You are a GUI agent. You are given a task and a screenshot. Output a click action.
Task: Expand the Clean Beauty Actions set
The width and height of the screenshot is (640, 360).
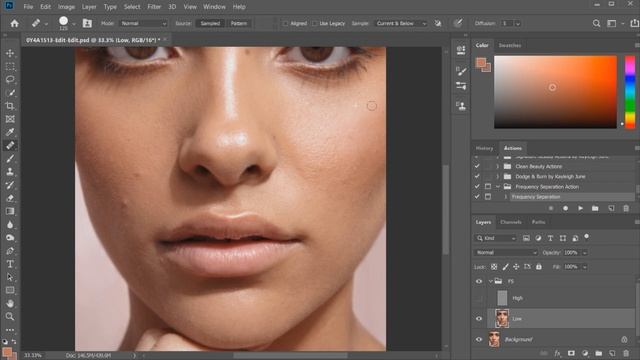click(498, 167)
